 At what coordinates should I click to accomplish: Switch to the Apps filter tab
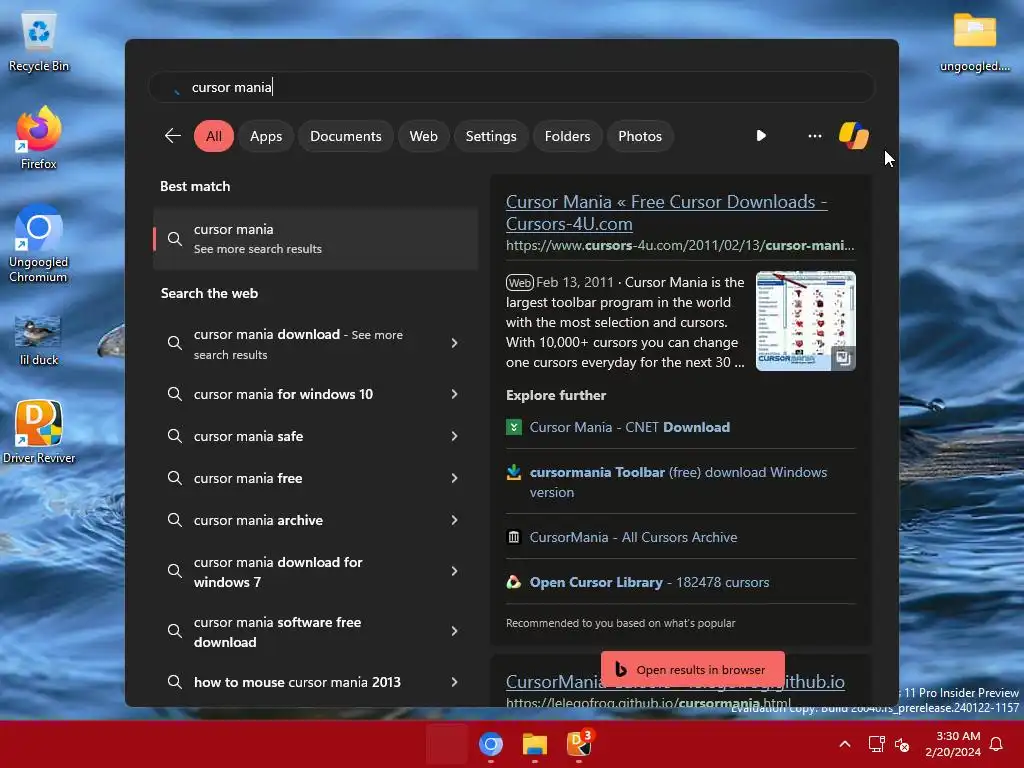(x=266, y=136)
